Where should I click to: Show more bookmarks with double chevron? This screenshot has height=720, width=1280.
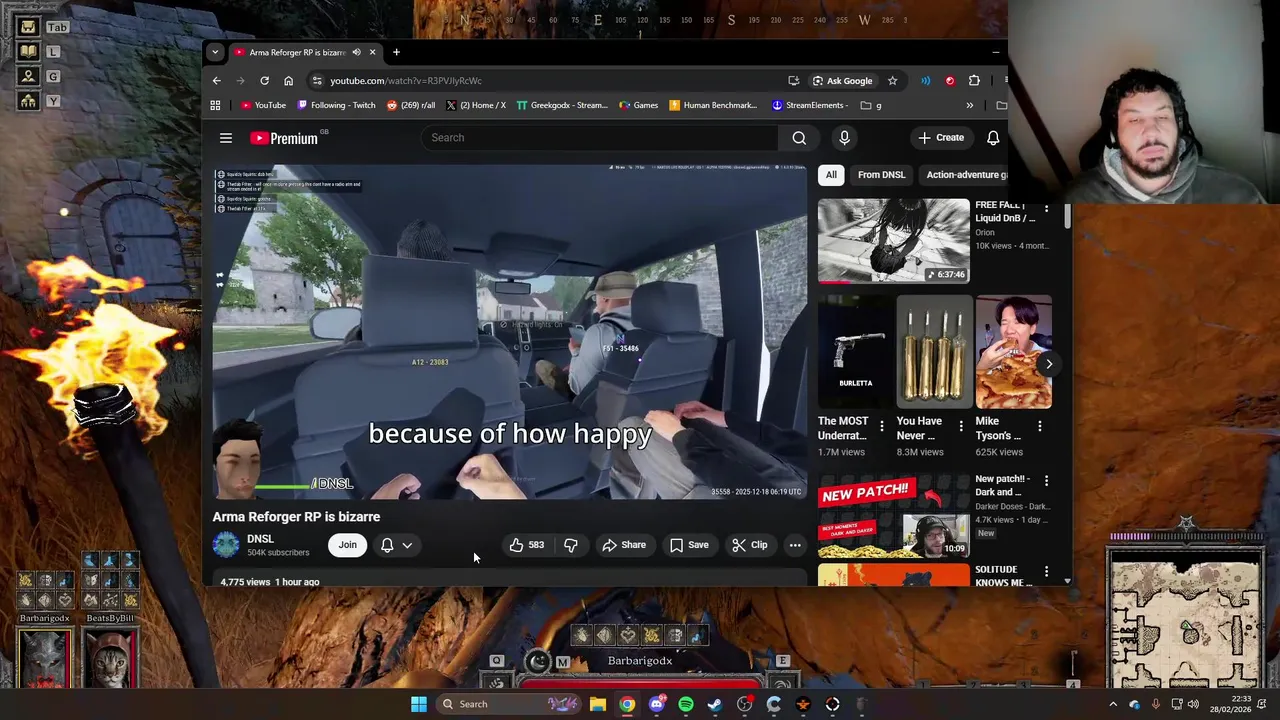[x=969, y=105]
